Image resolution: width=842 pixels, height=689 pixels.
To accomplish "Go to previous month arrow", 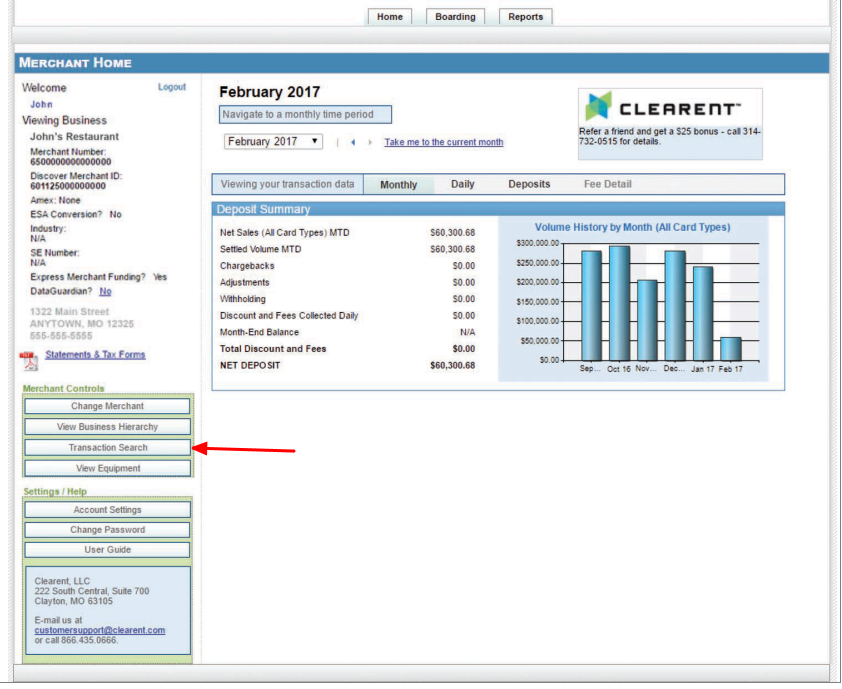I will pyautogui.click(x=353, y=142).
